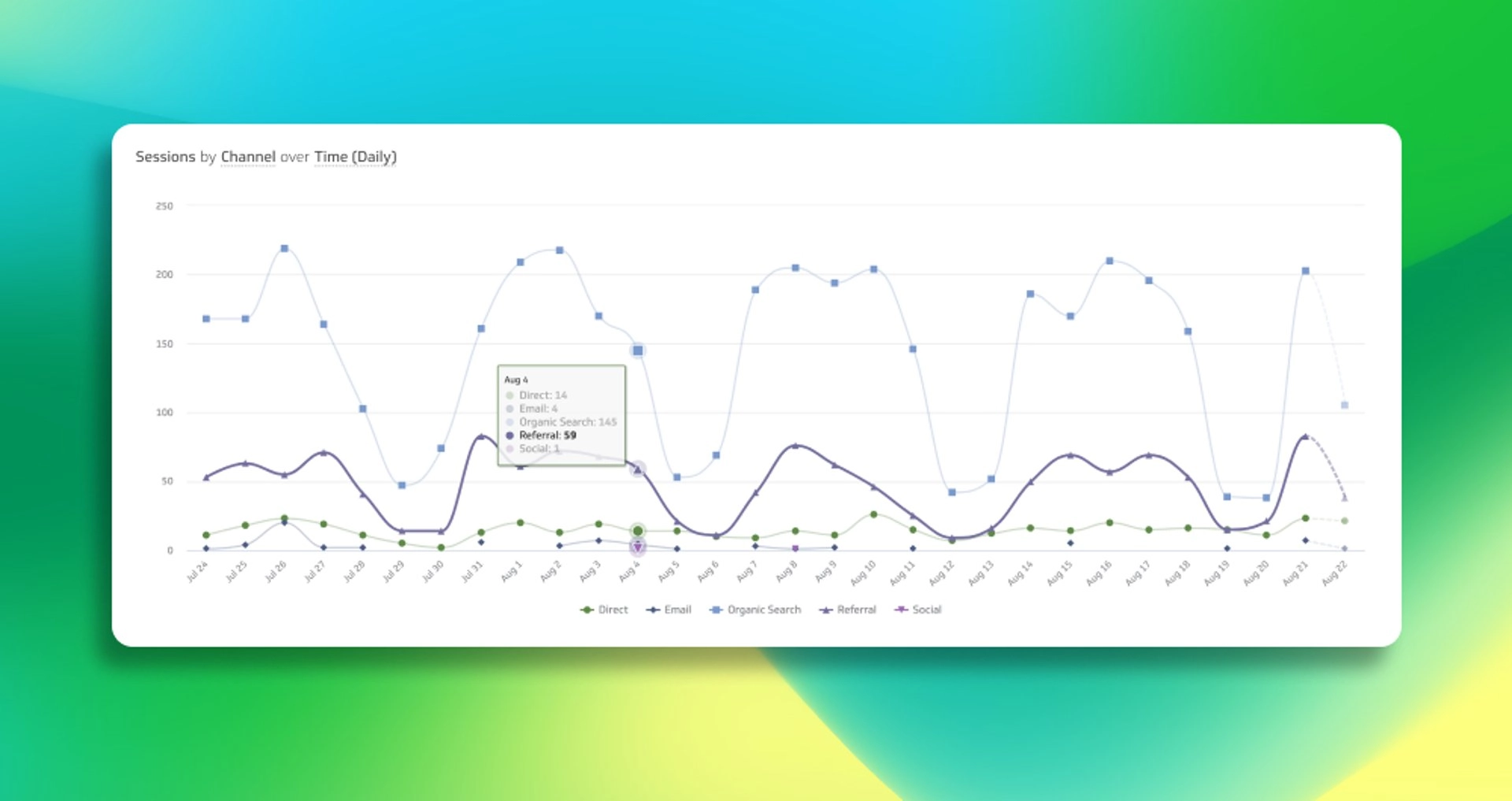Click the Organic Search point on Jul 26

click(284, 248)
